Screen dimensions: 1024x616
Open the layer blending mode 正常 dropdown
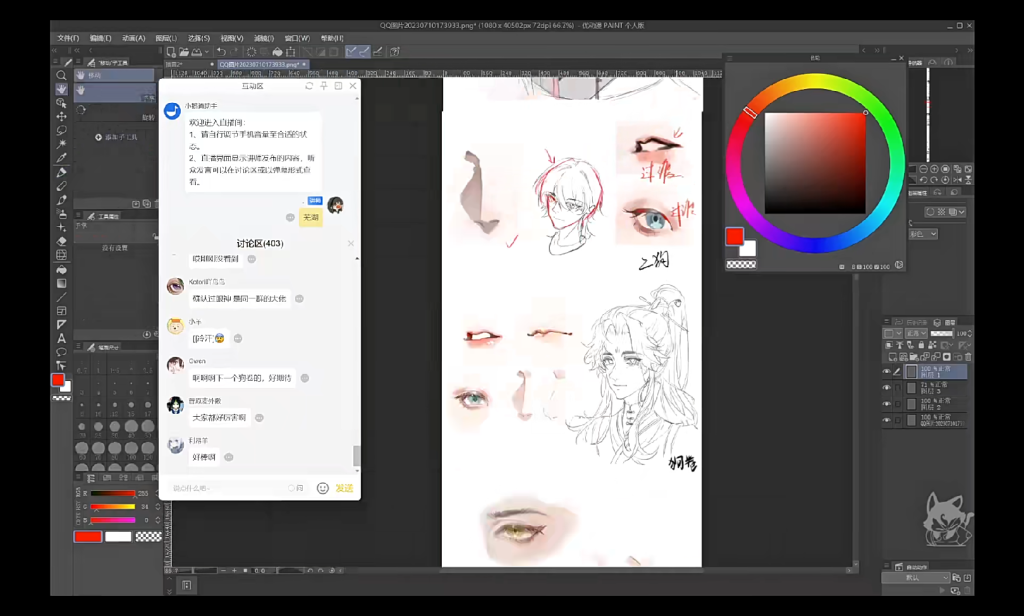[x=915, y=333]
